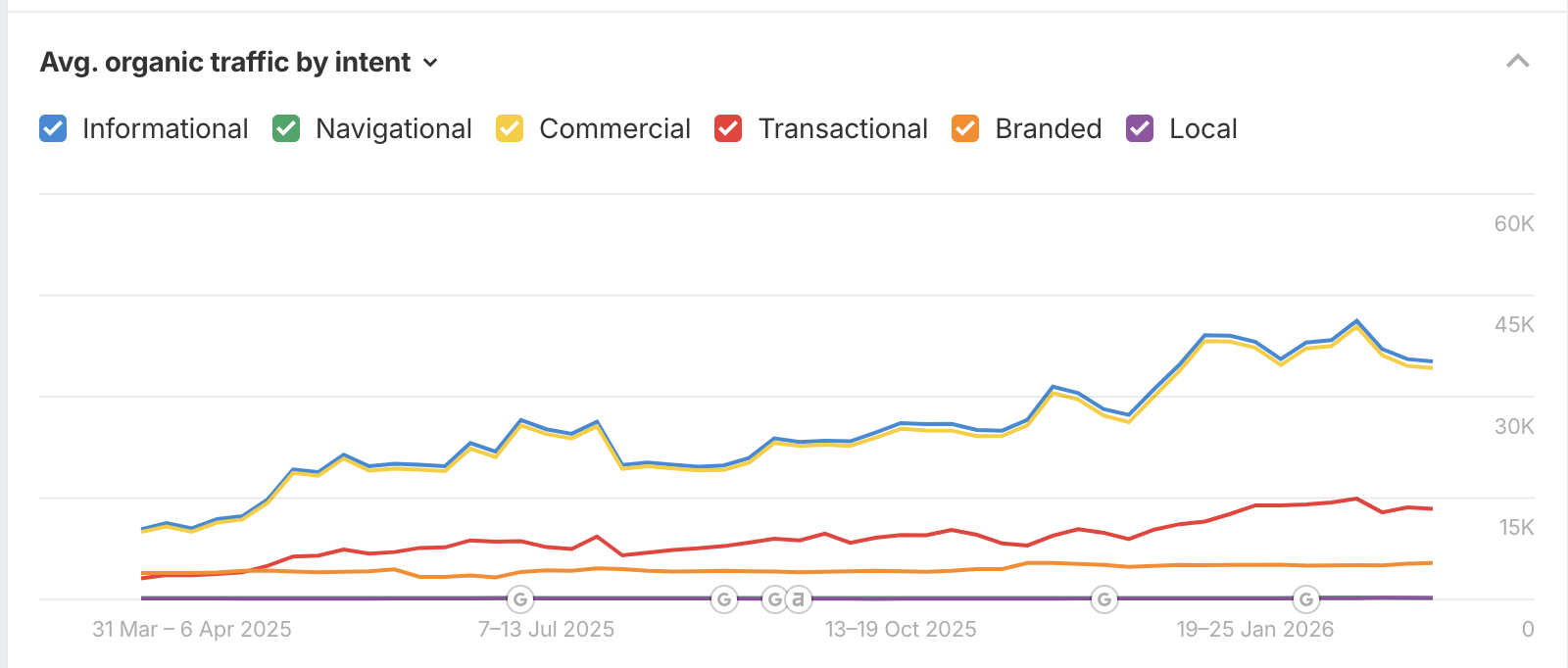Collapse the widget using the top-right chevron
Viewport: 1568px width, 668px height.
(x=1518, y=61)
